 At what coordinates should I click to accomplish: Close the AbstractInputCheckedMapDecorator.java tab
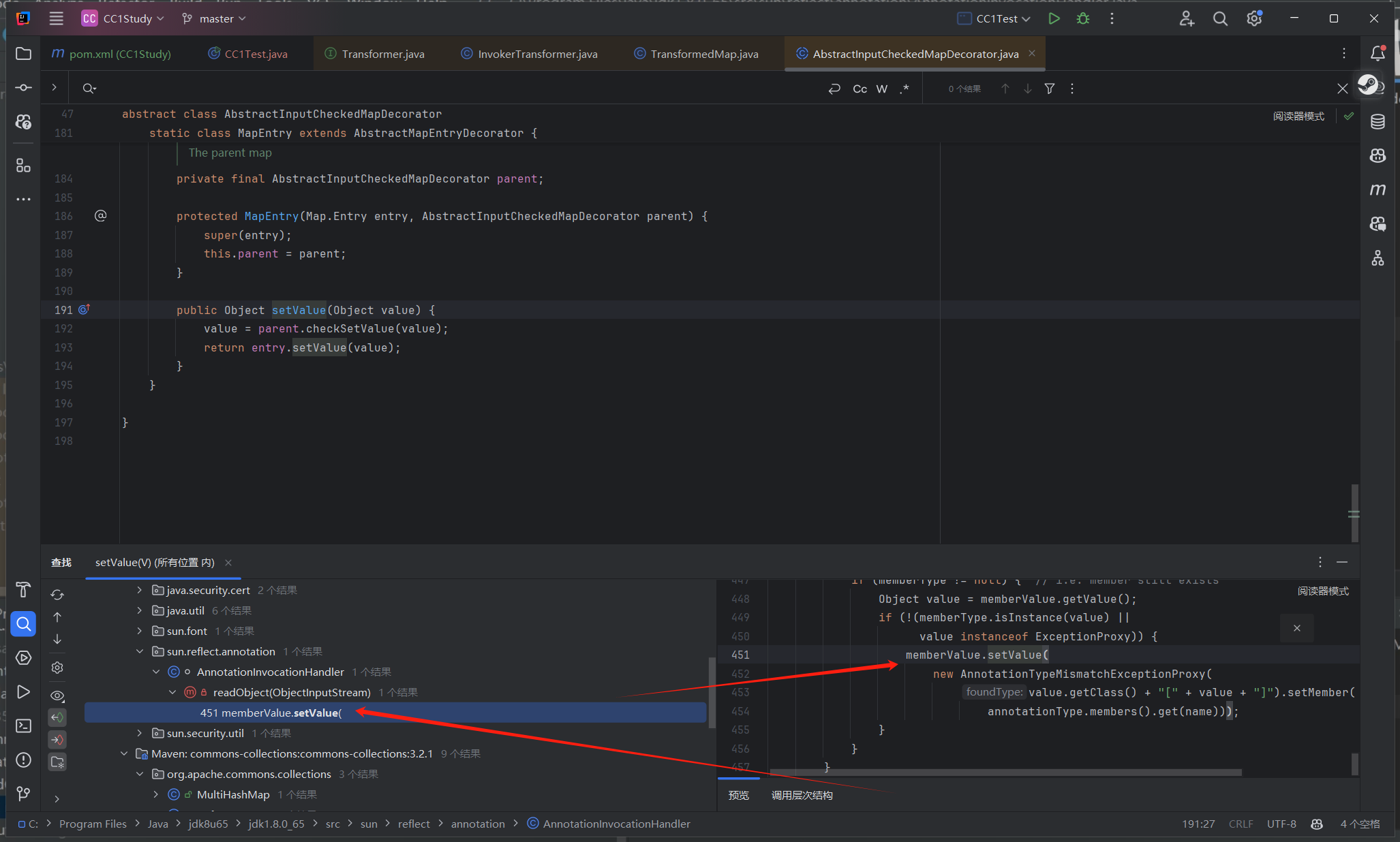click(x=1032, y=53)
